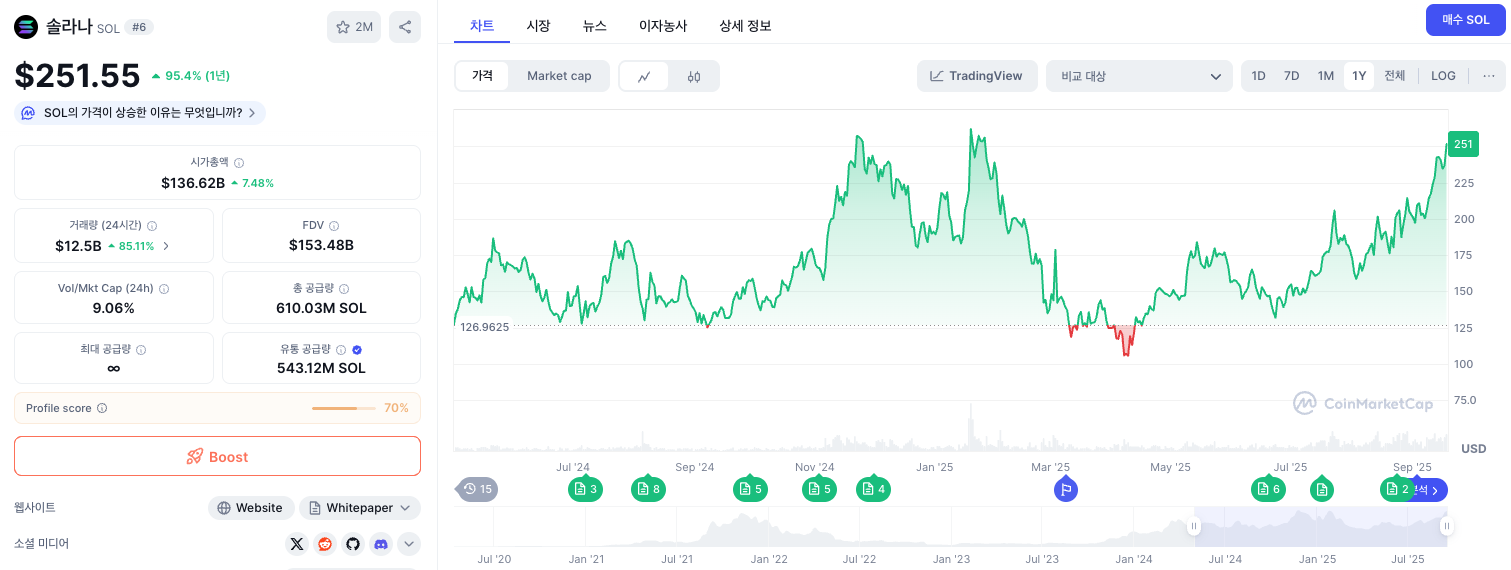
Task: Open the Discord social icon
Action: click(380, 544)
